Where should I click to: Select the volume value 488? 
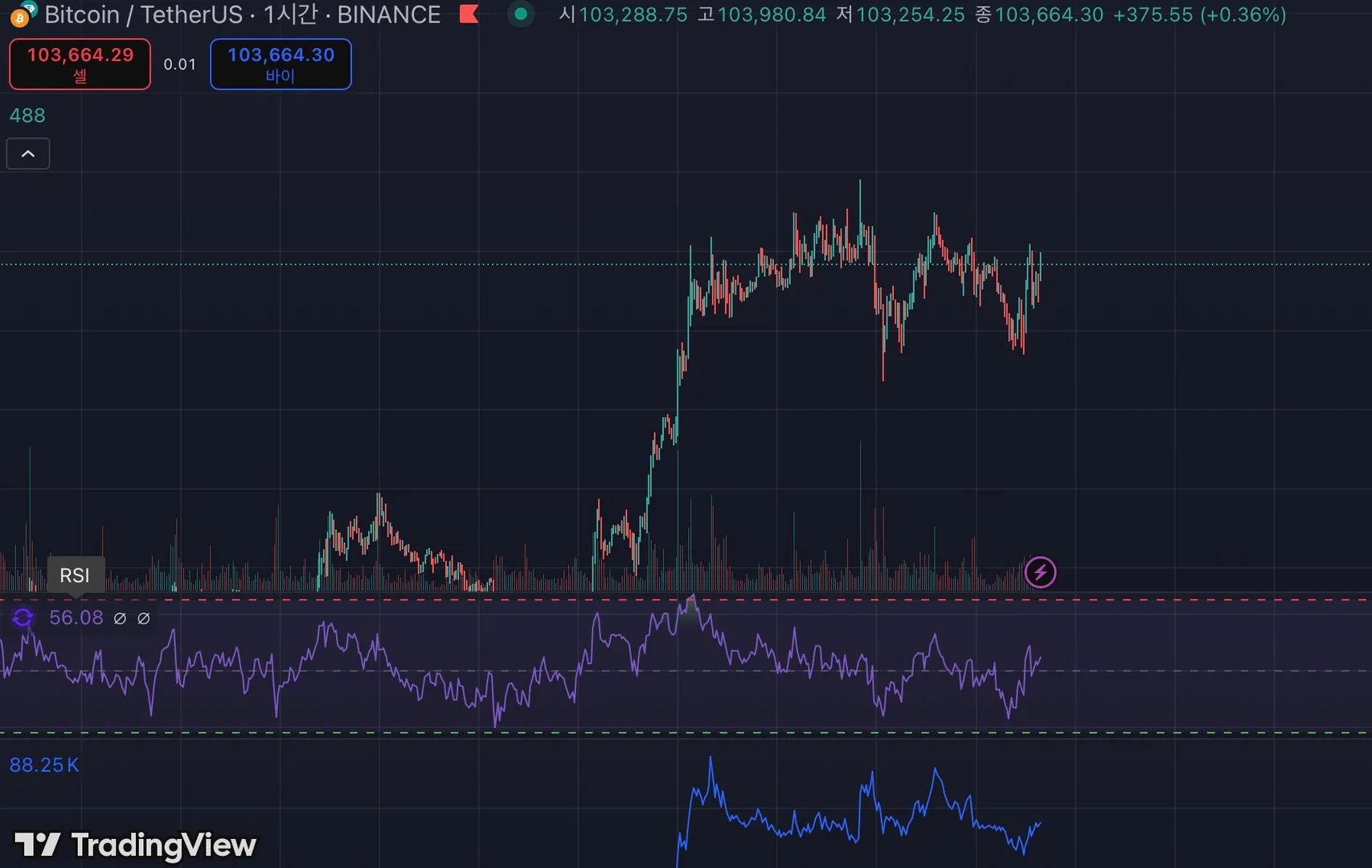point(27,116)
